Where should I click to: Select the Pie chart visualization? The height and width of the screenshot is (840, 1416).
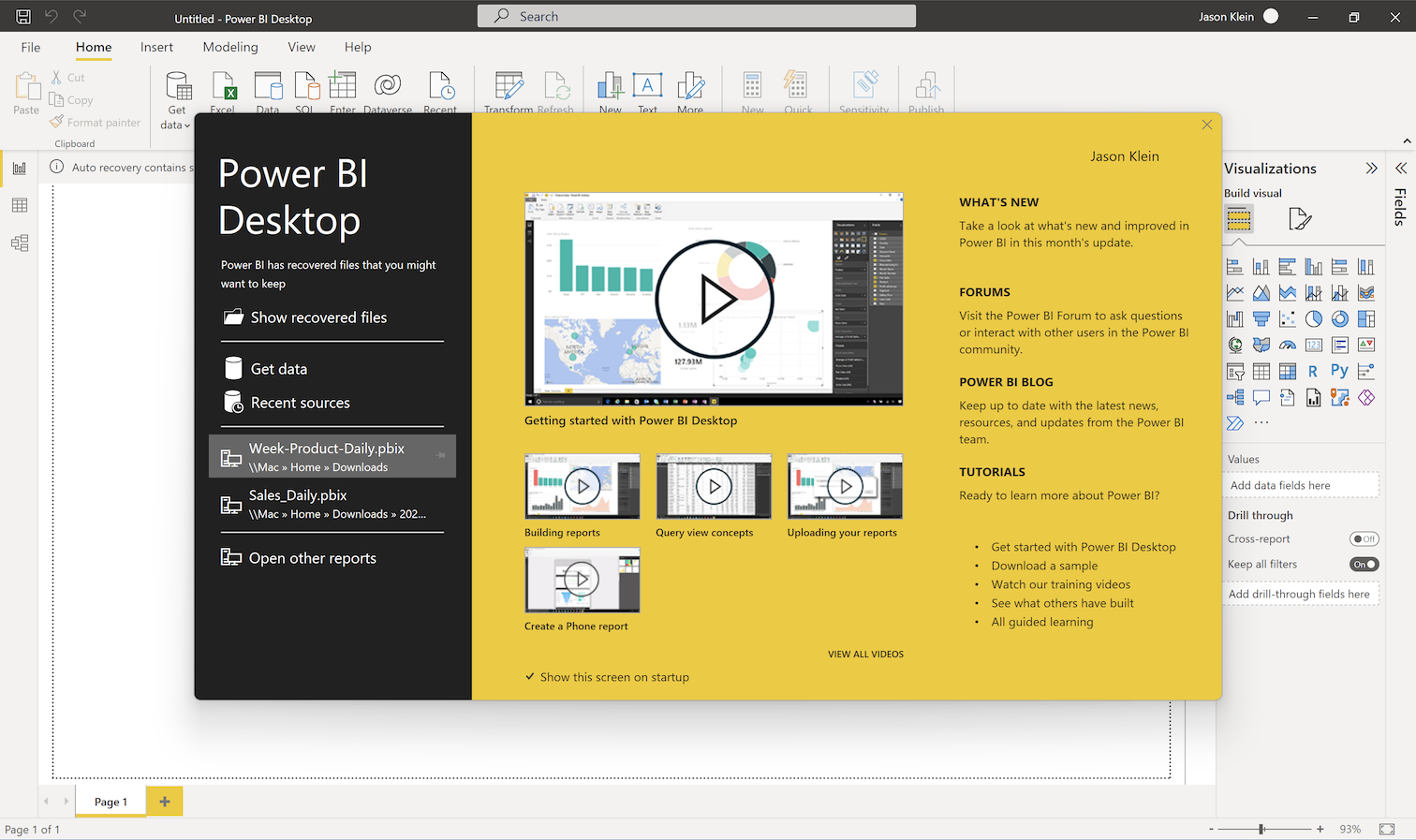point(1314,319)
